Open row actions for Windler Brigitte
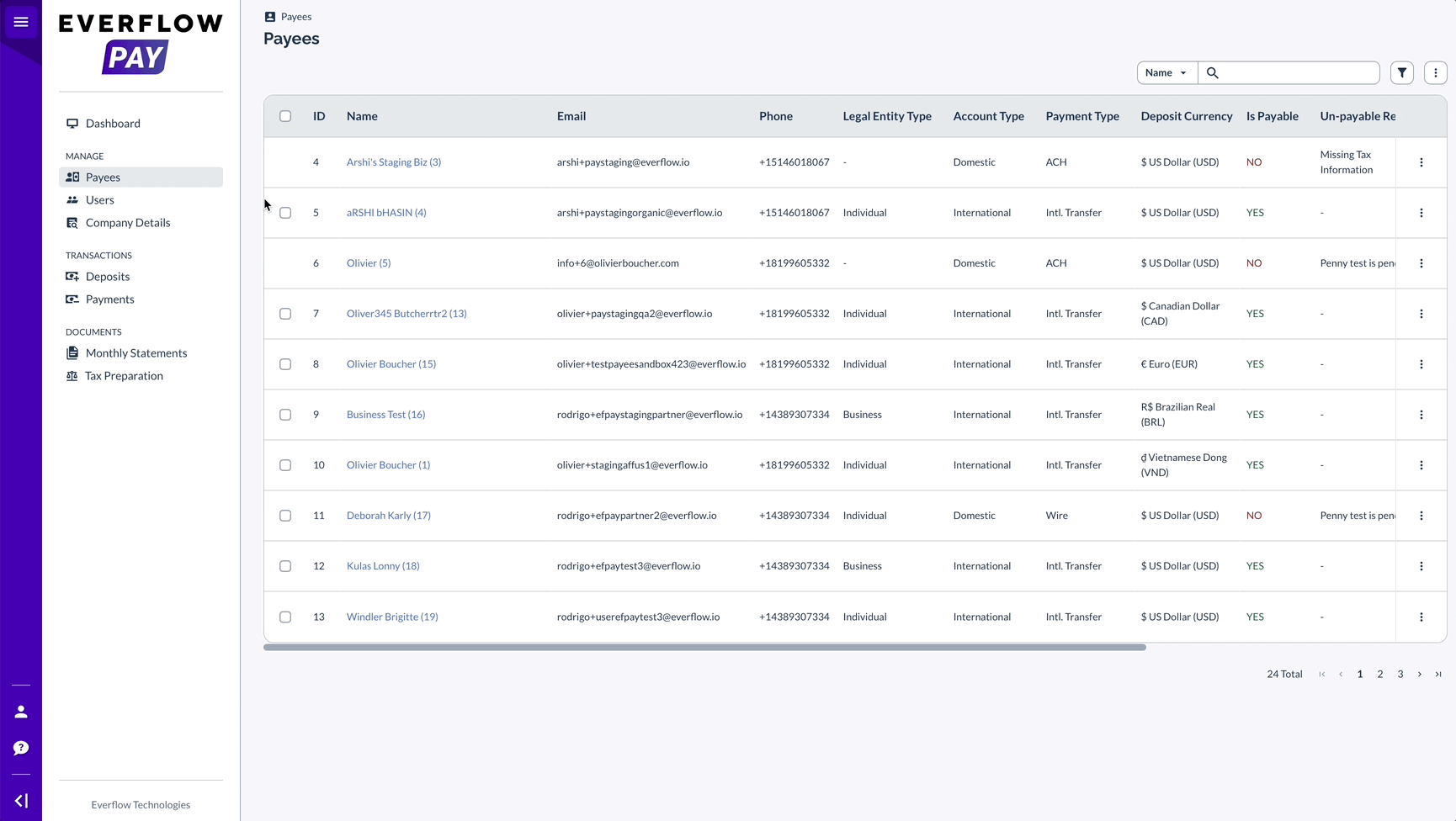The height and width of the screenshot is (821, 1456). coord(1421,617)
